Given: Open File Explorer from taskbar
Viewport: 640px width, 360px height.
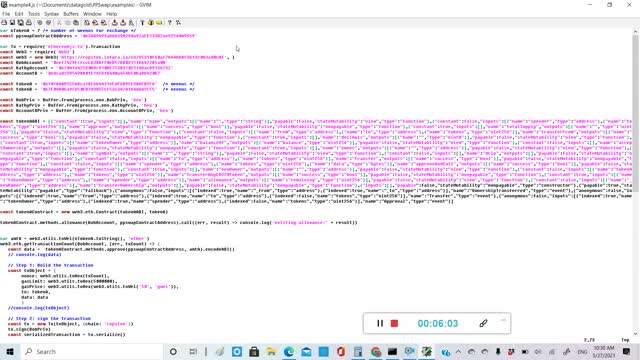Looking at the screenshot, I should (271, 351).
